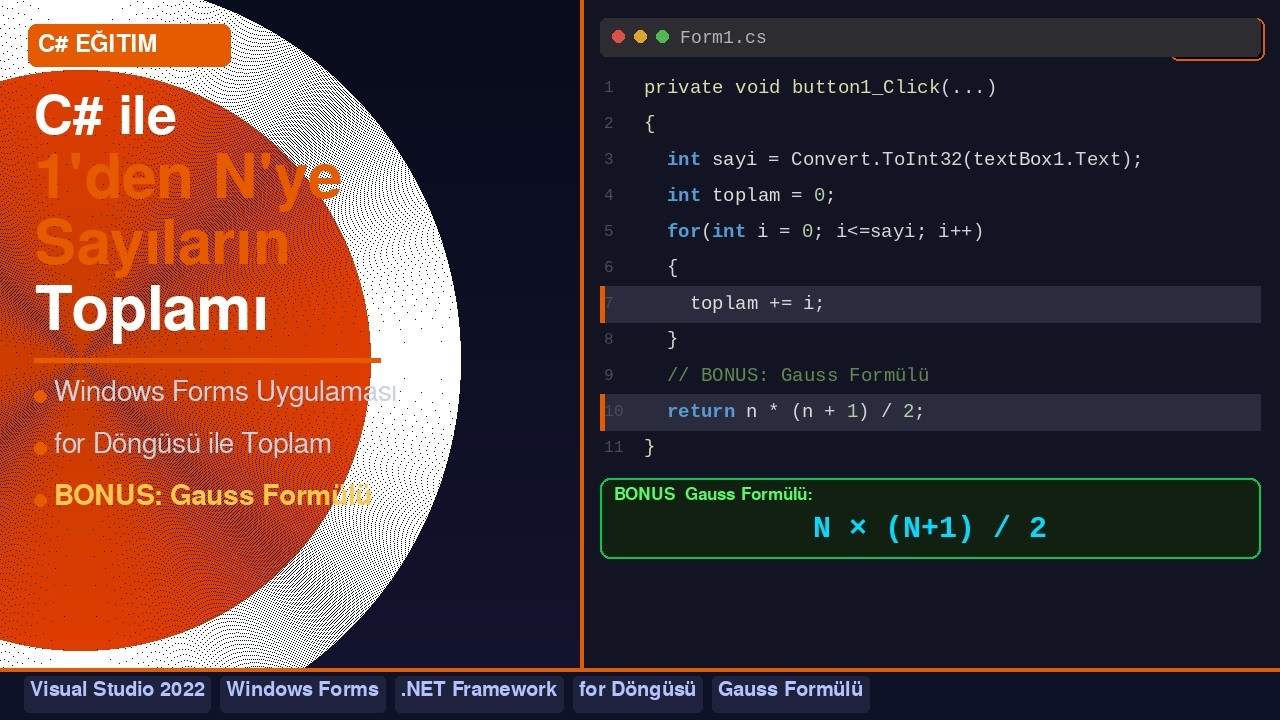
Task: Click the closing brace on code line 11
Action: [650, 447]
